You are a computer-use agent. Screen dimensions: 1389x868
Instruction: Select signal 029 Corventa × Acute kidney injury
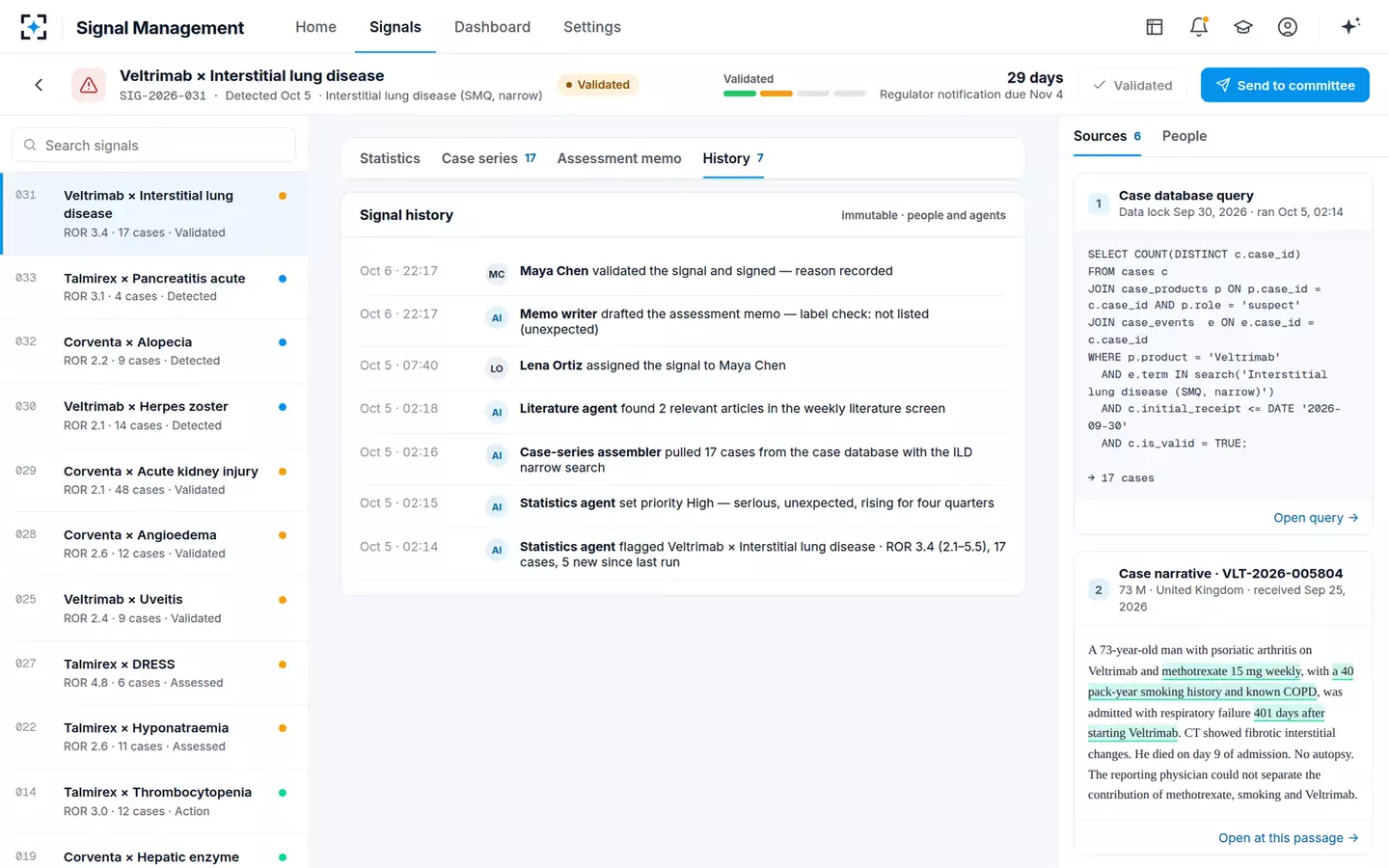click(154, 480)
